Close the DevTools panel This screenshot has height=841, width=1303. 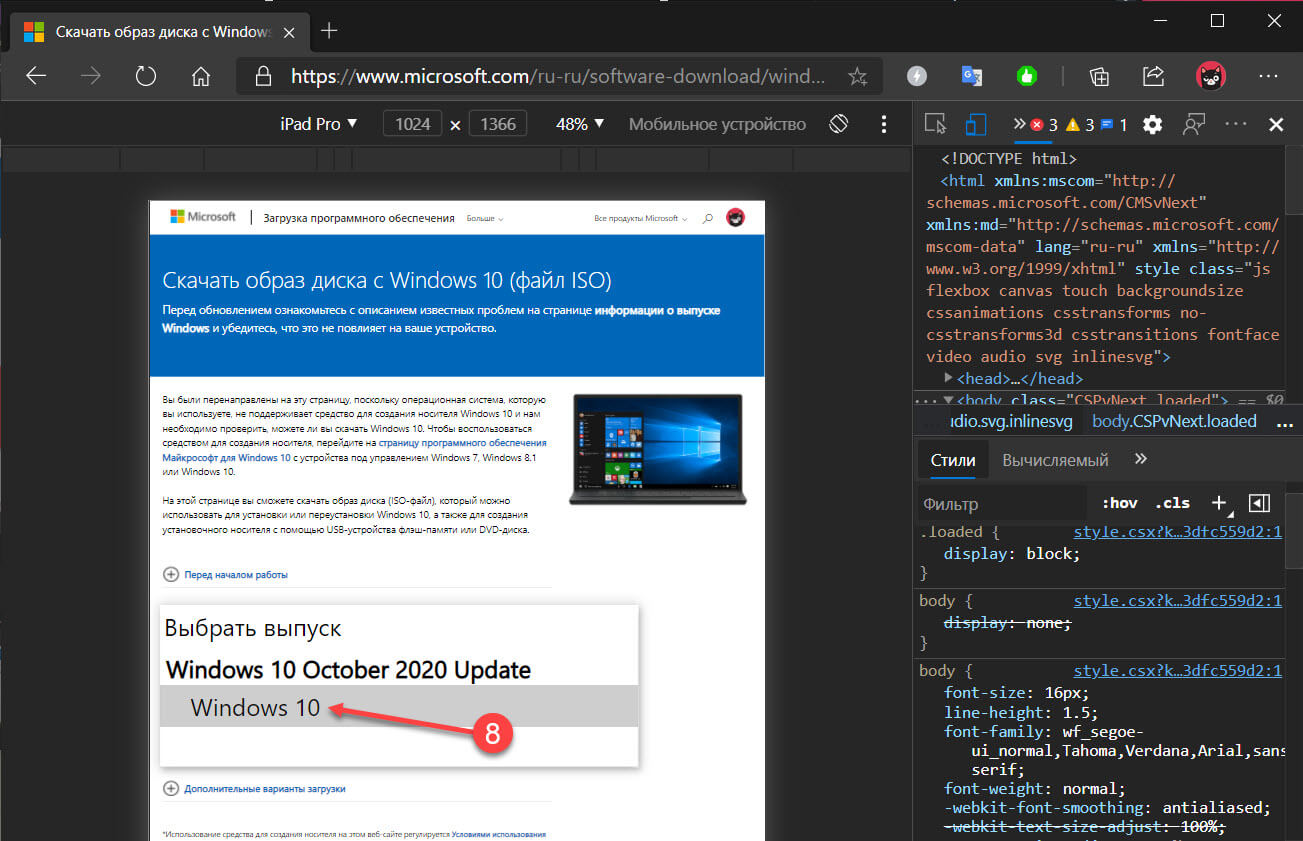pyautogui.click(x=1276, y=125)
